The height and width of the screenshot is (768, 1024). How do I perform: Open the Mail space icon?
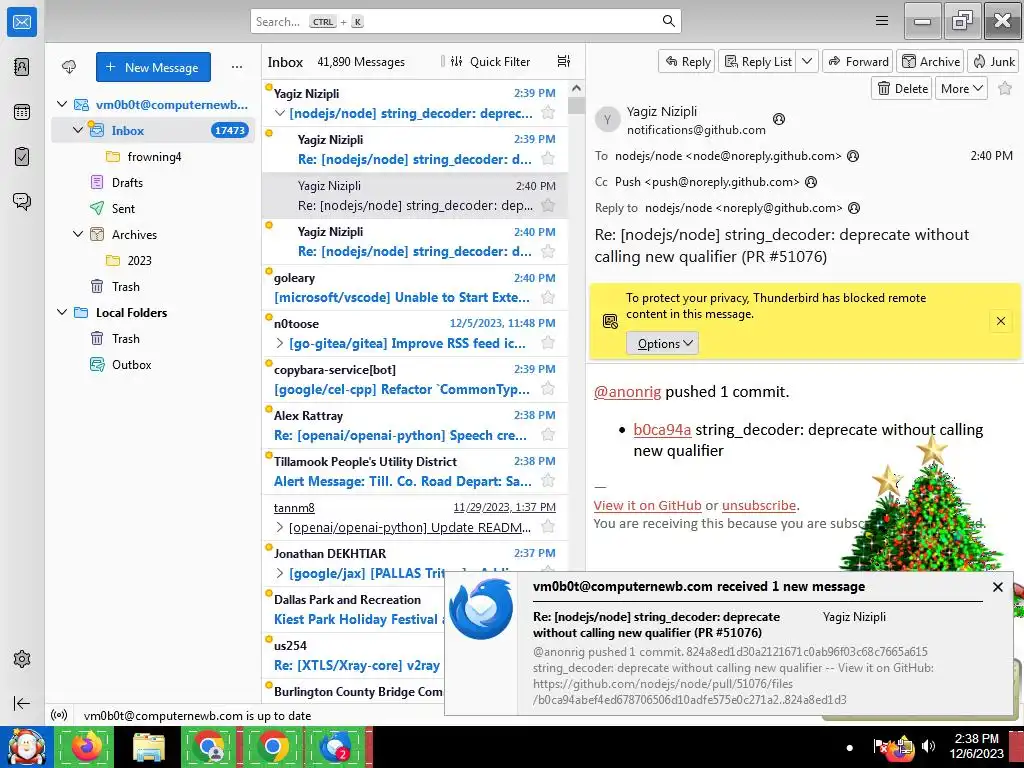tap(22, 22)
